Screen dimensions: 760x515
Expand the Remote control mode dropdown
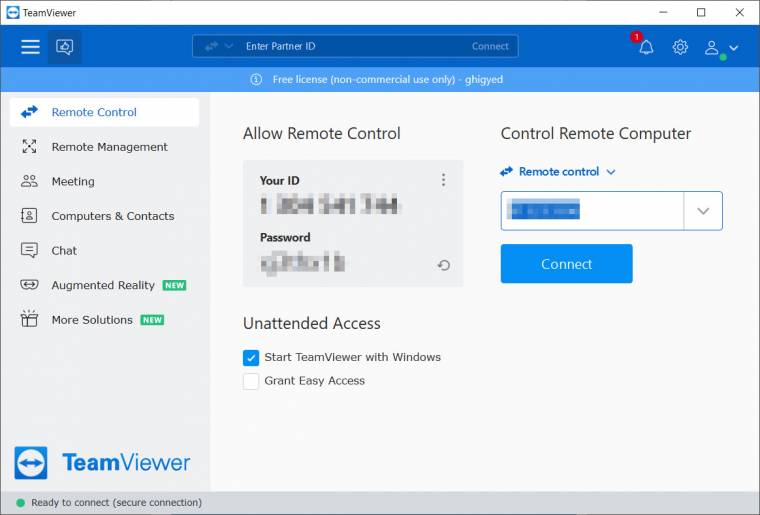(558, 172)
